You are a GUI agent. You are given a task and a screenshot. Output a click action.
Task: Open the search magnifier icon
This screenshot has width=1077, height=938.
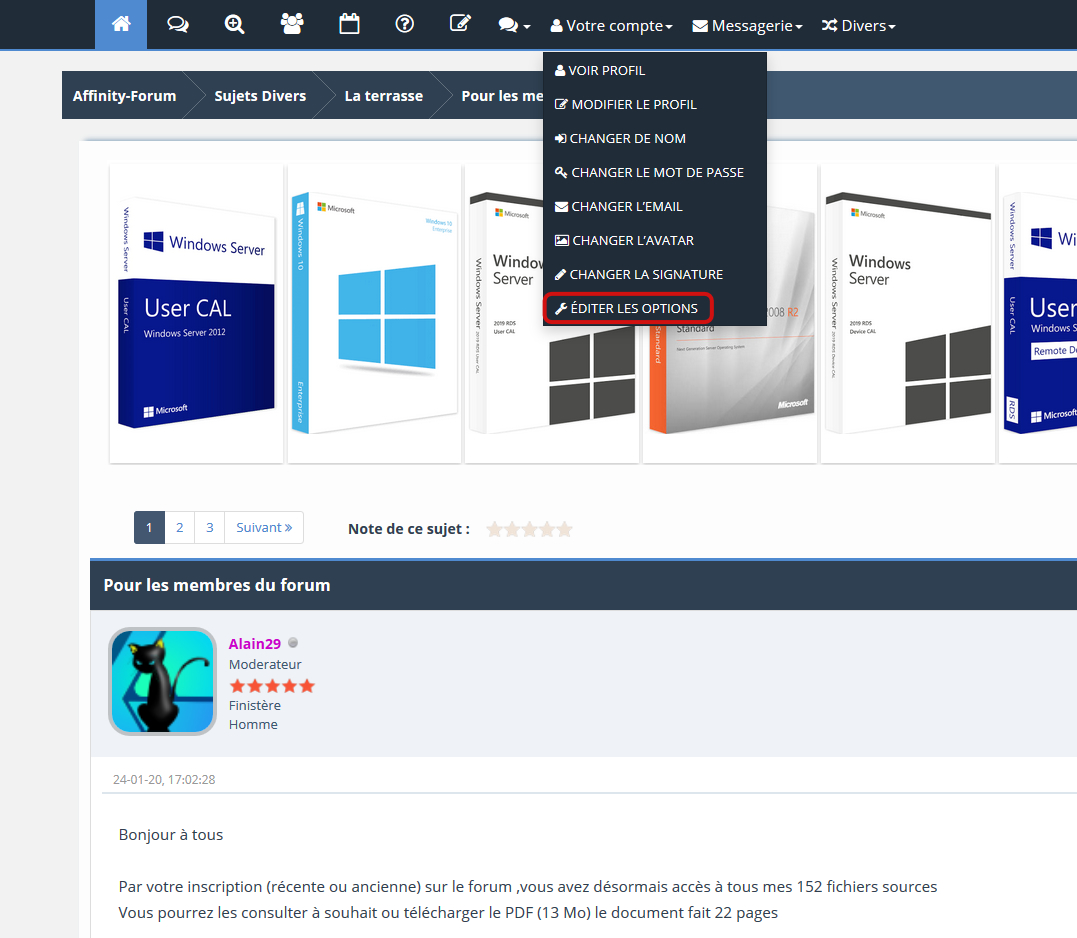click(234, 25)
